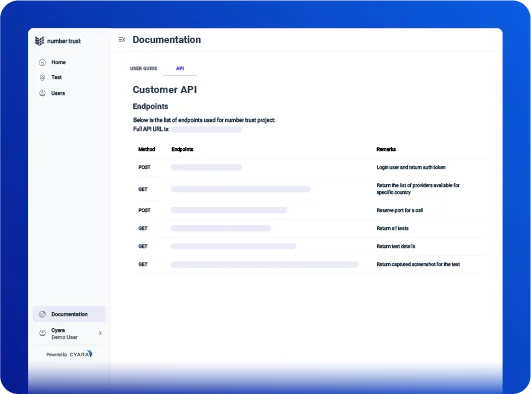This screenshot has width=531, height=394.
Task: Click the Endpoints section heading
Action: pos(150,106)
